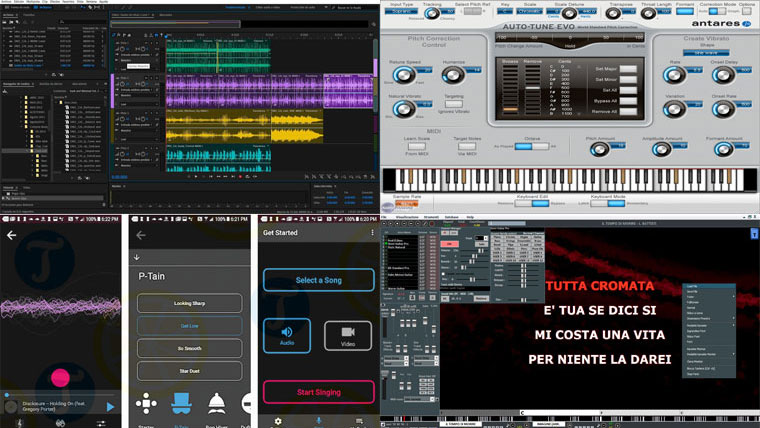Screen dimensions: 760x428
Task: Click the Formant Amount knob
Action: pos(723,149)
